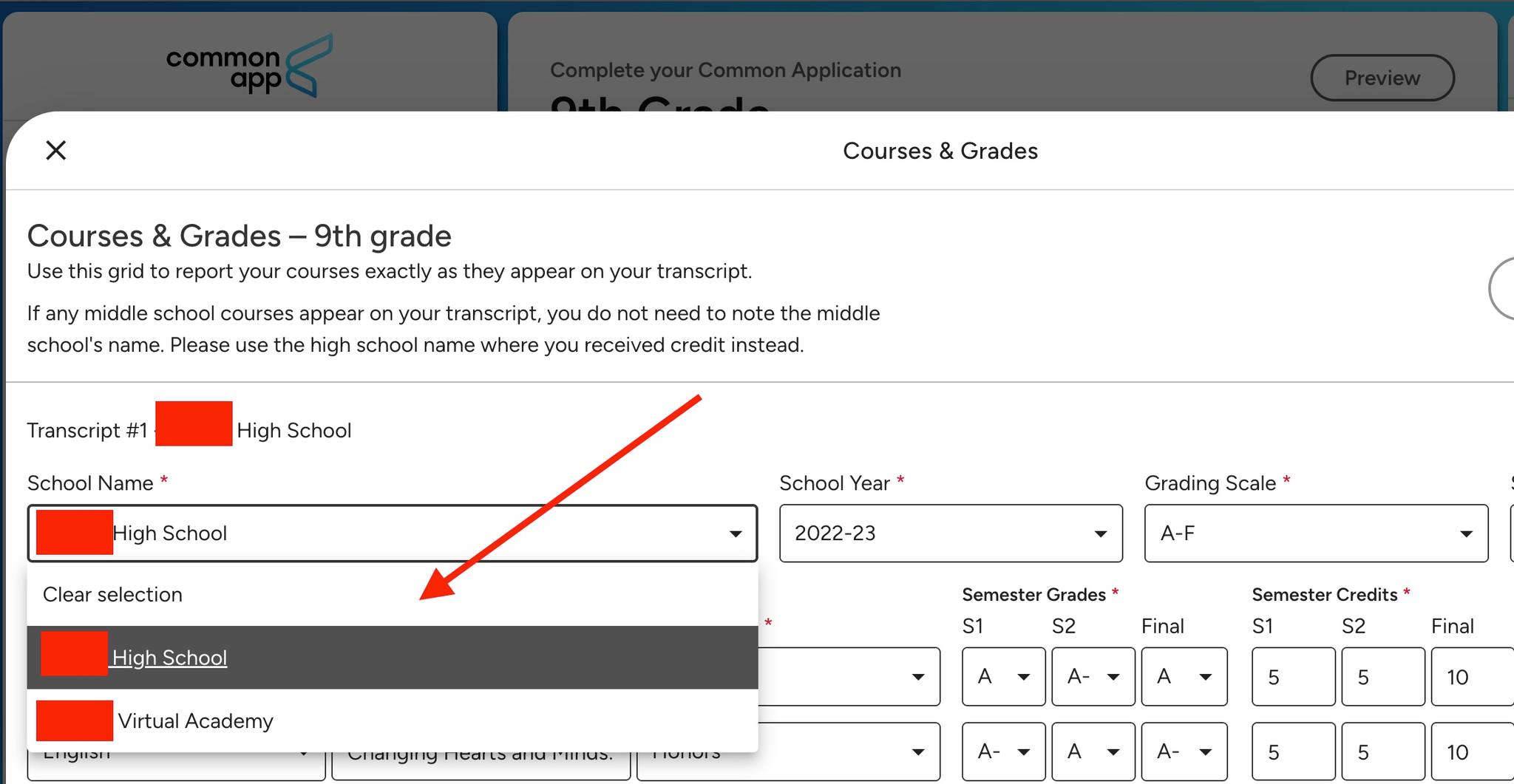Select the Virtual Academy option
The width and height of the screenshot is (1514, 784).
coord(393,720)
